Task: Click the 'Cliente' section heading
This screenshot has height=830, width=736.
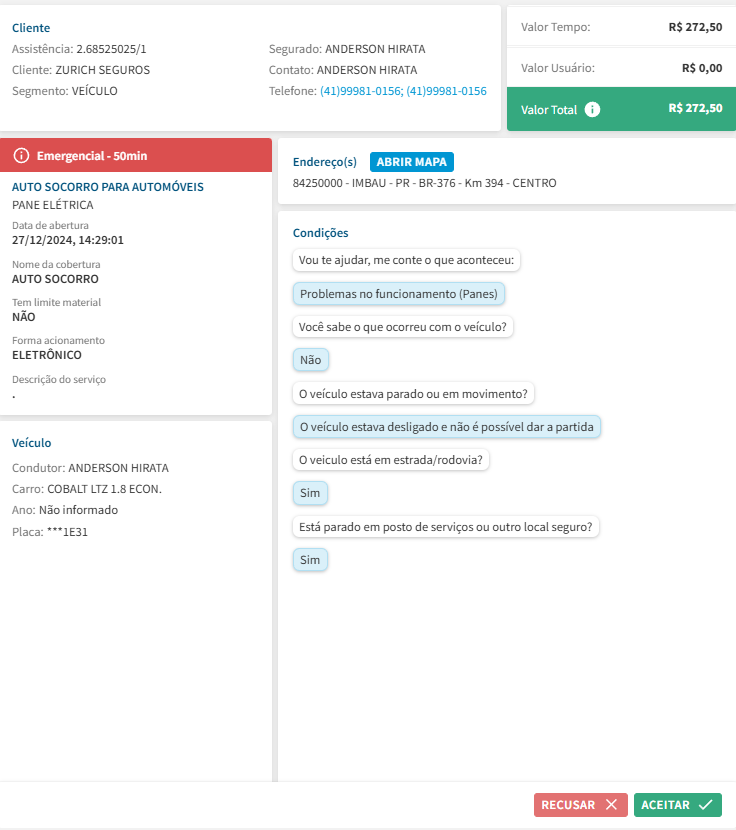Action: 31,28
